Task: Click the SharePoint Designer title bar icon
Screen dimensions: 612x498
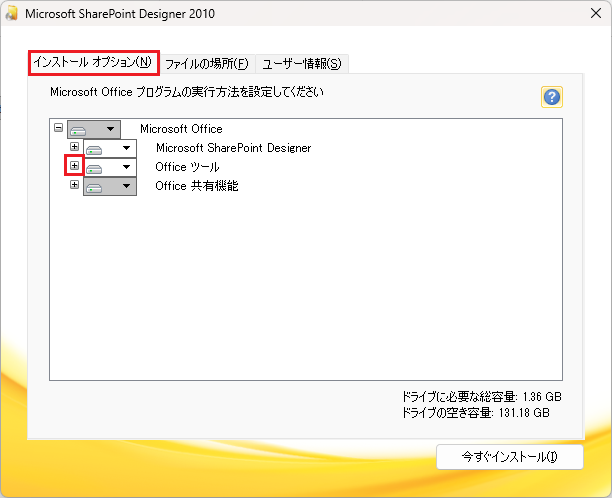Action: point(12,15)
